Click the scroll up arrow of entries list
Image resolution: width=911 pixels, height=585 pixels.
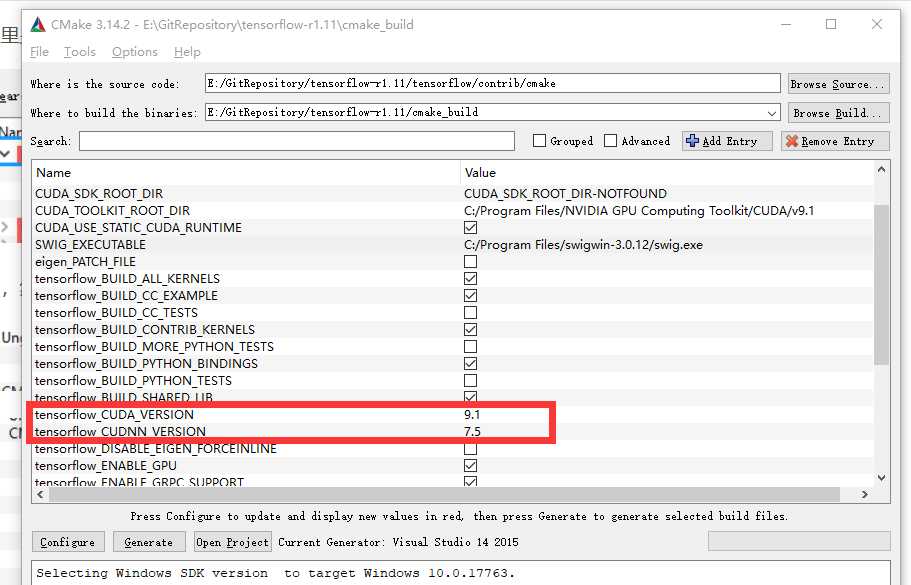(881, 170)
